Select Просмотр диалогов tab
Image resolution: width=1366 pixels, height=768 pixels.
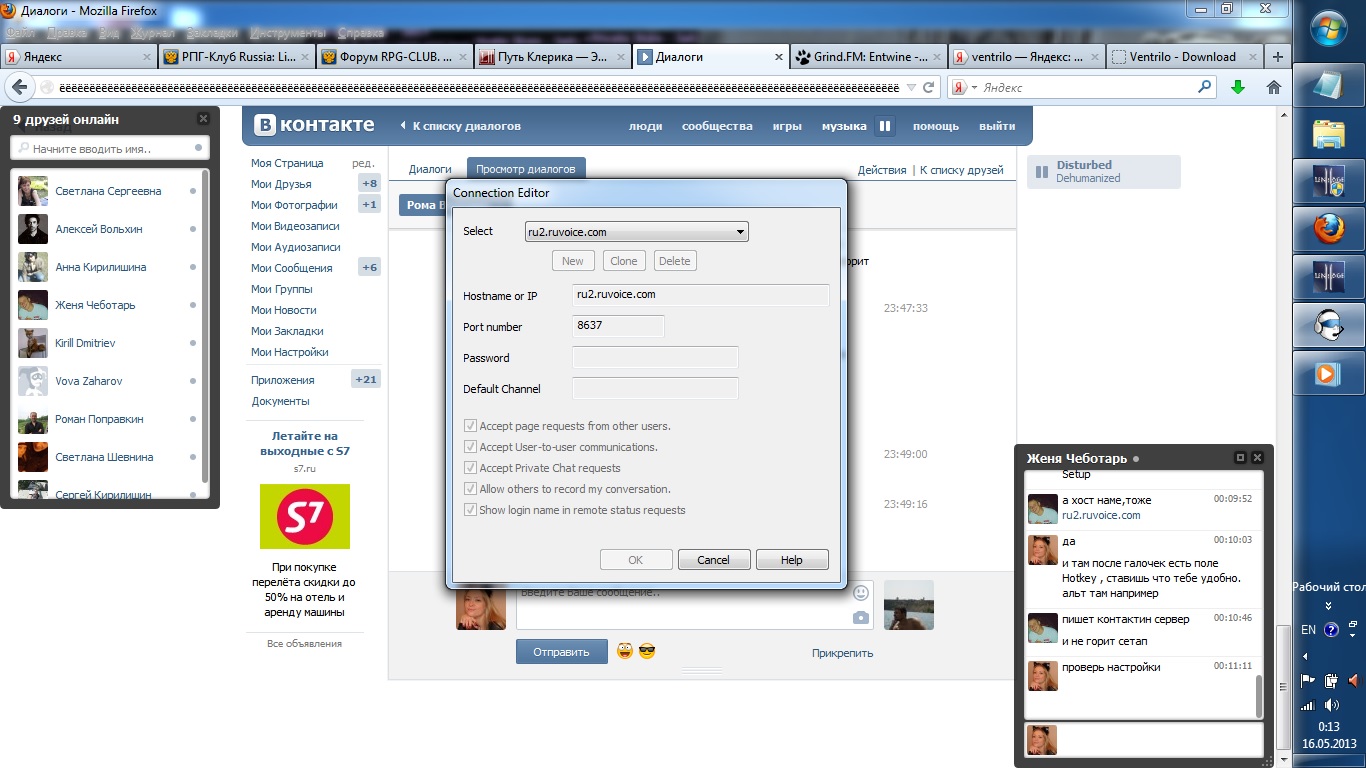click(525, 170)
